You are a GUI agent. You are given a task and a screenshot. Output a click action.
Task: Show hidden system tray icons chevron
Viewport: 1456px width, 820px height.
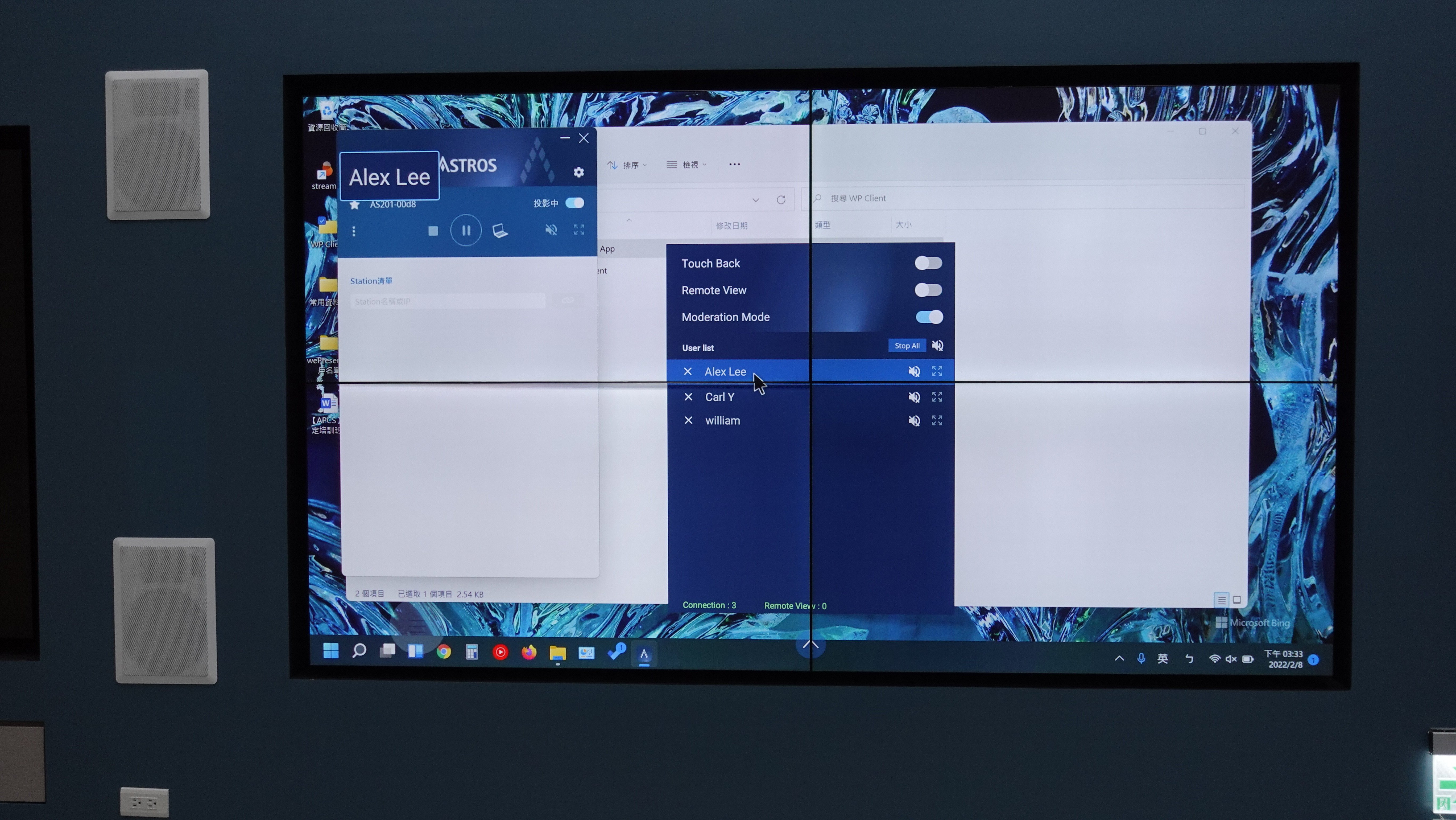pyautogui.click(x=1119, y=658)
